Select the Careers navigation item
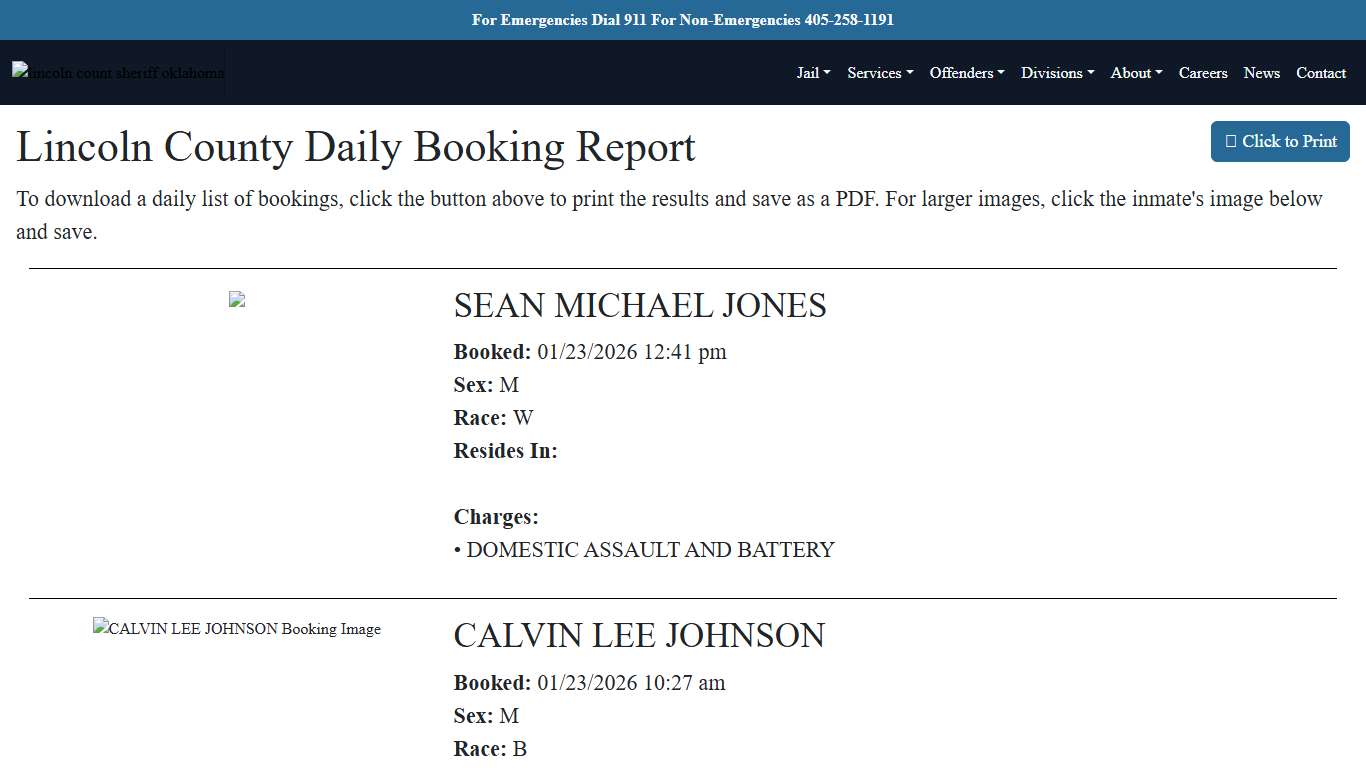1366x768 pixels. 1203,73
